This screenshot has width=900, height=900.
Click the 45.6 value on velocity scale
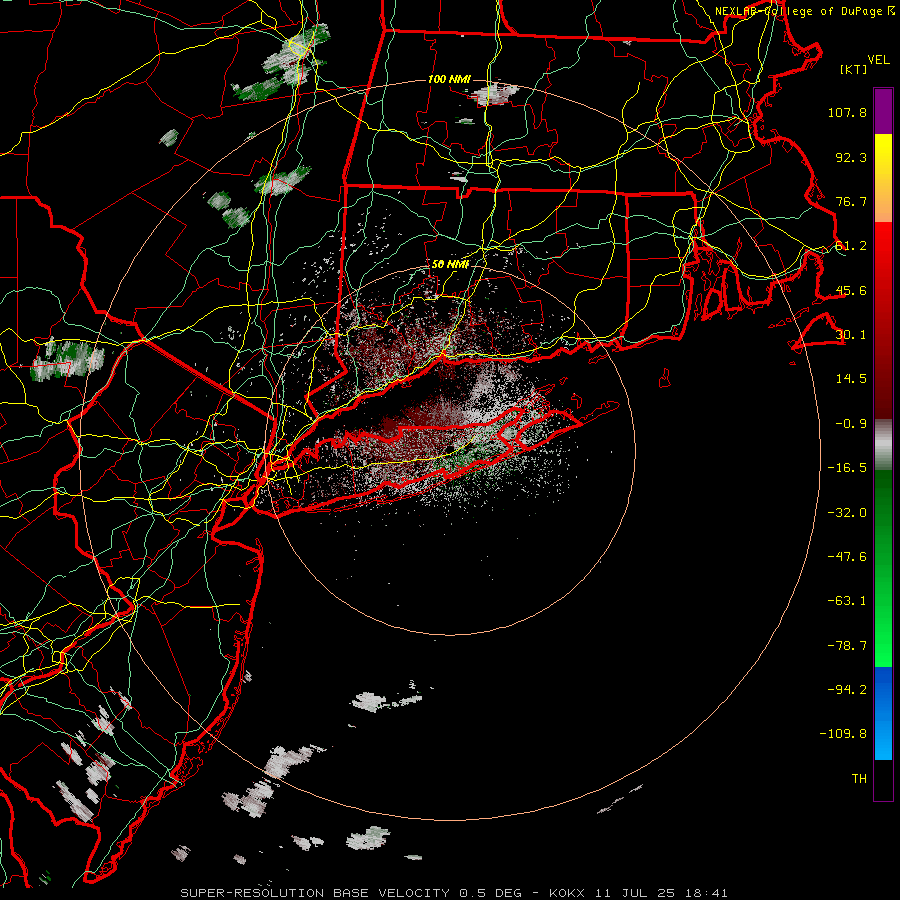click(x=851, y=290)
